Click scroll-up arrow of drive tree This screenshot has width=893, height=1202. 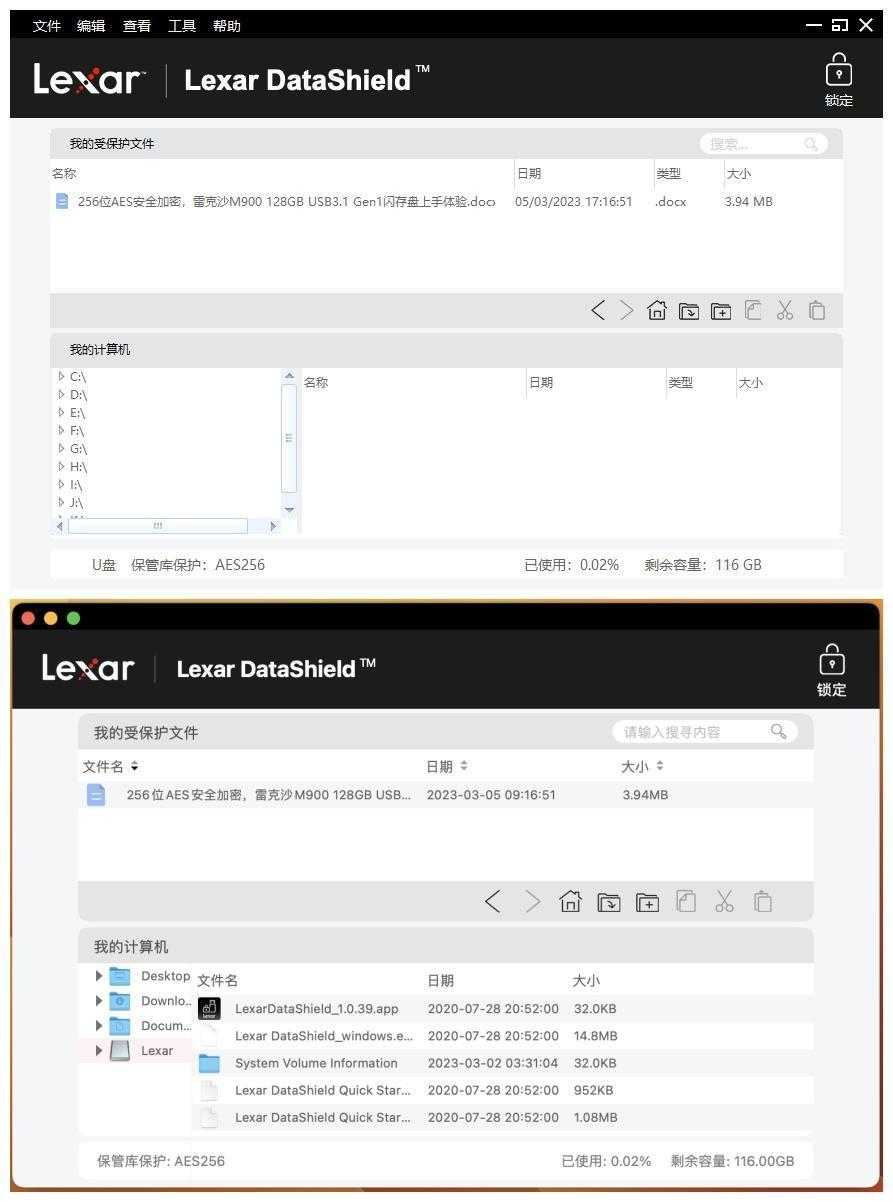[289, 376]
